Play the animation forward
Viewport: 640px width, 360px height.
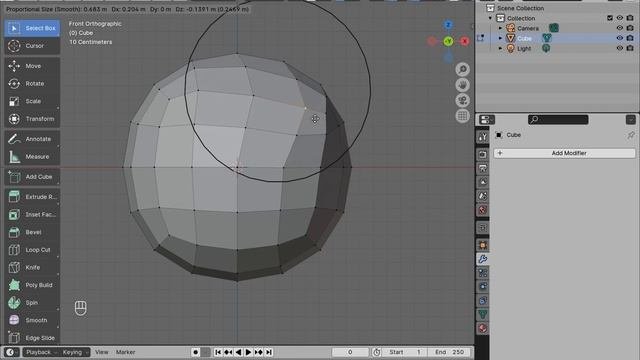(x=248, y=352)
